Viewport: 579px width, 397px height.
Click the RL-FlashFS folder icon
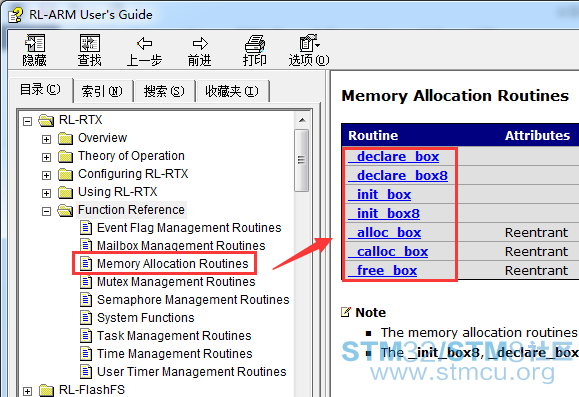click(47, 390)
